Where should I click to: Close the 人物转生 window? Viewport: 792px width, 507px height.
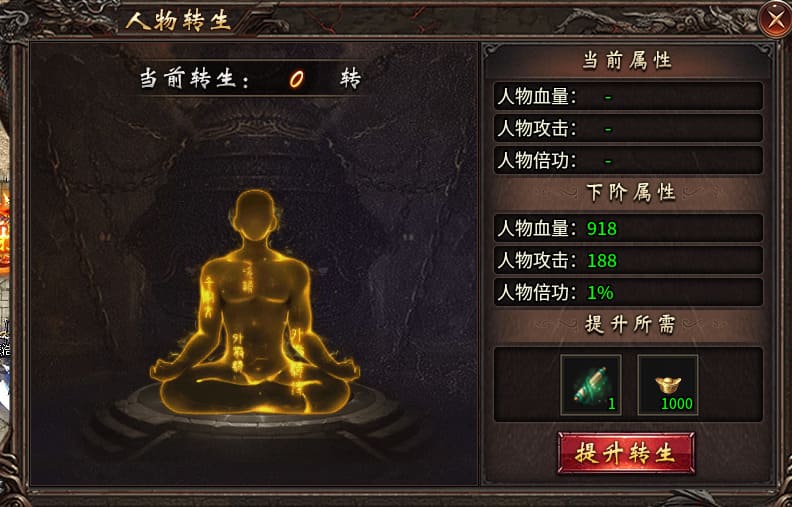[x=775, y=20]
